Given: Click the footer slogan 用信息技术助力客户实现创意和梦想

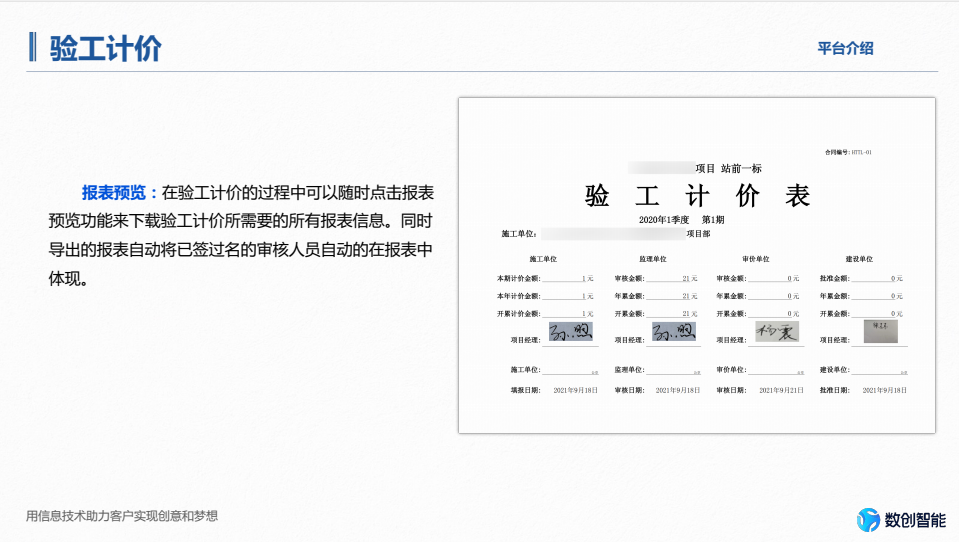Looking at the screenshot, I should (x=122, y=516).
